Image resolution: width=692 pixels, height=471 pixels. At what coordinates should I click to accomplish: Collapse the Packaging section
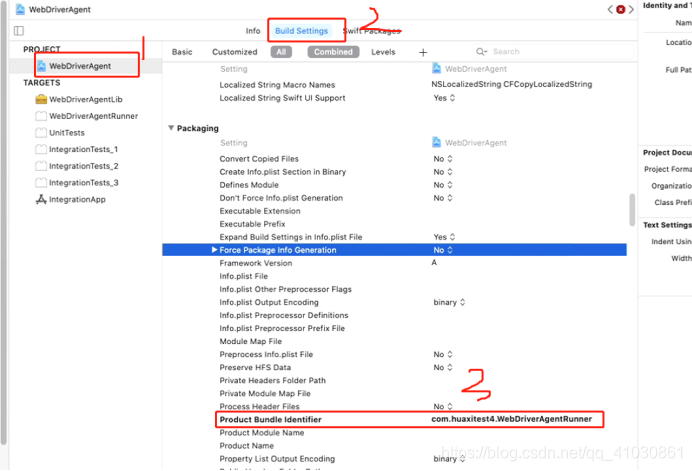click(x=171, y=128)
